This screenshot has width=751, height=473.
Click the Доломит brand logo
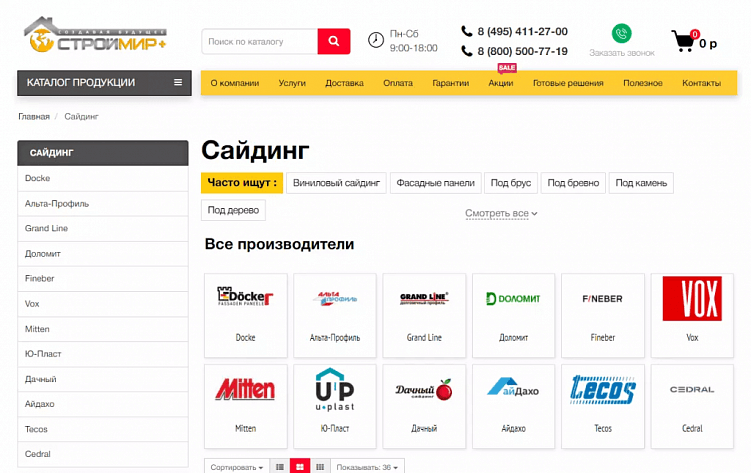(x=513, y=299)
